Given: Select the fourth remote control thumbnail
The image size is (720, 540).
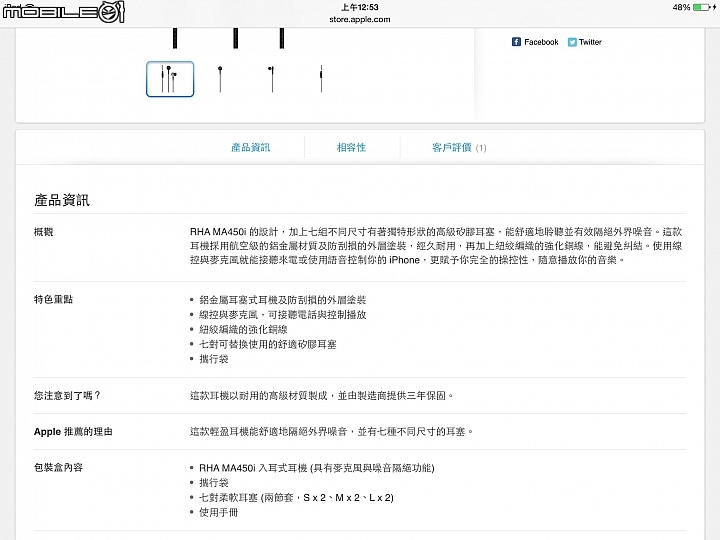Looking at the screenshot, I should coord(321,79).
